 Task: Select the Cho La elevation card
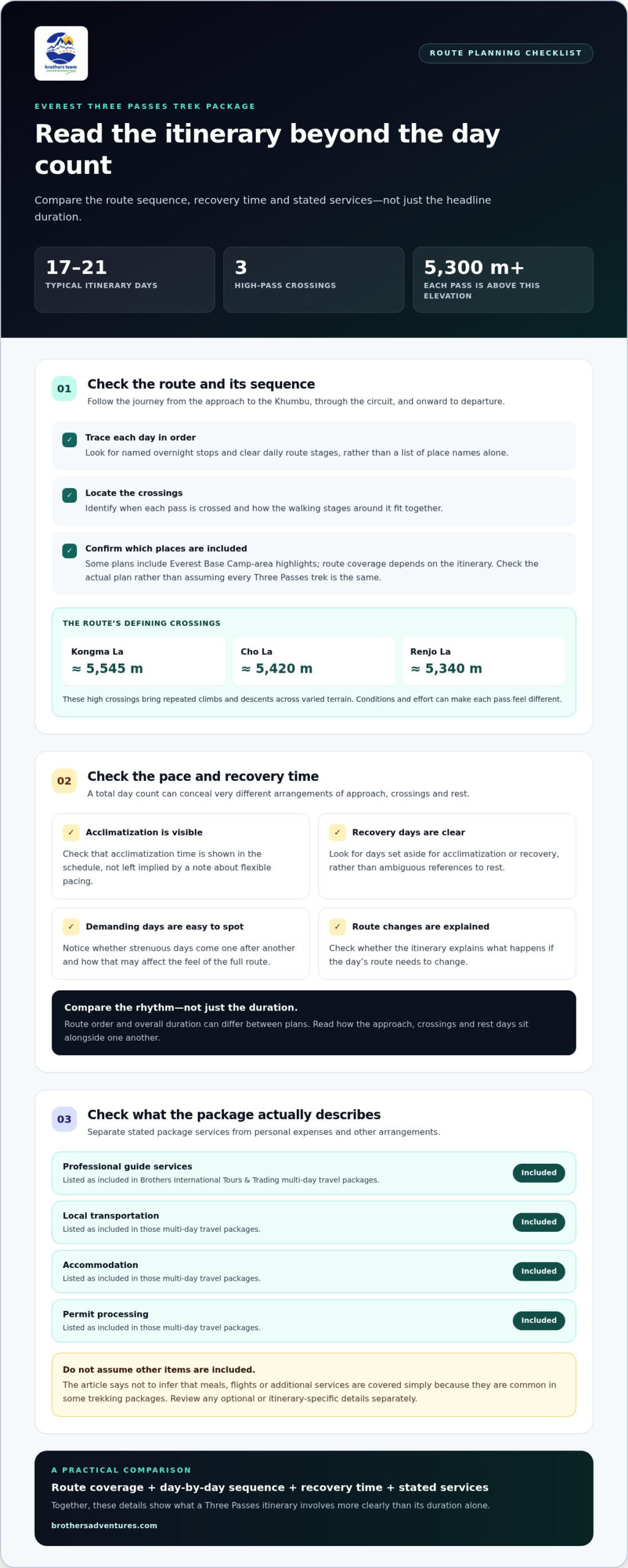pyautogui.click(x=314, y=661)
